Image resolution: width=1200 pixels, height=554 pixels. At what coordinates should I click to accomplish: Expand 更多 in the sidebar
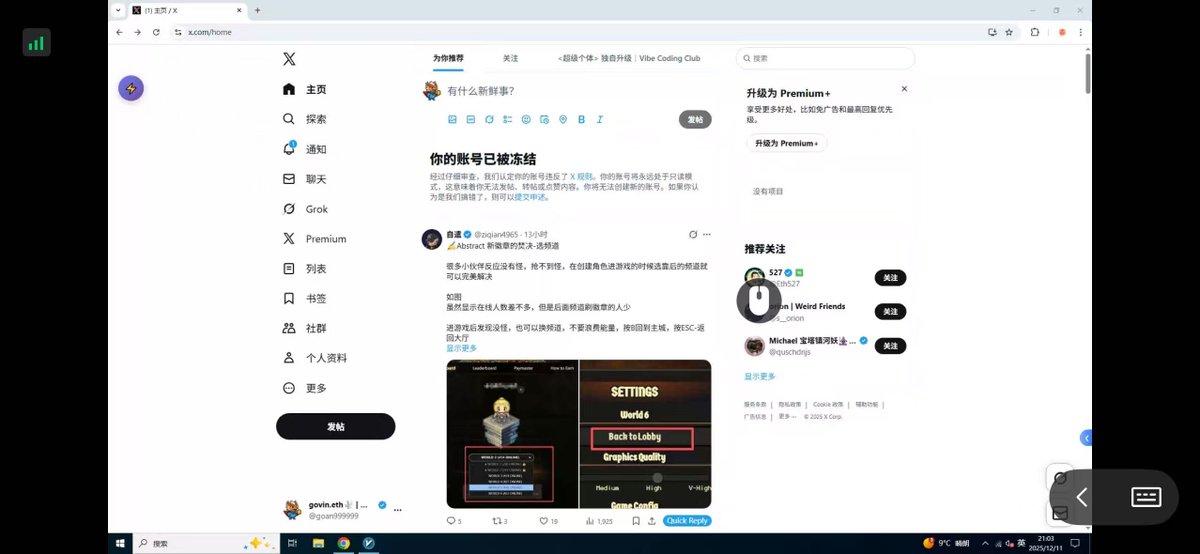pyautogui.click(x=305, y=388)
